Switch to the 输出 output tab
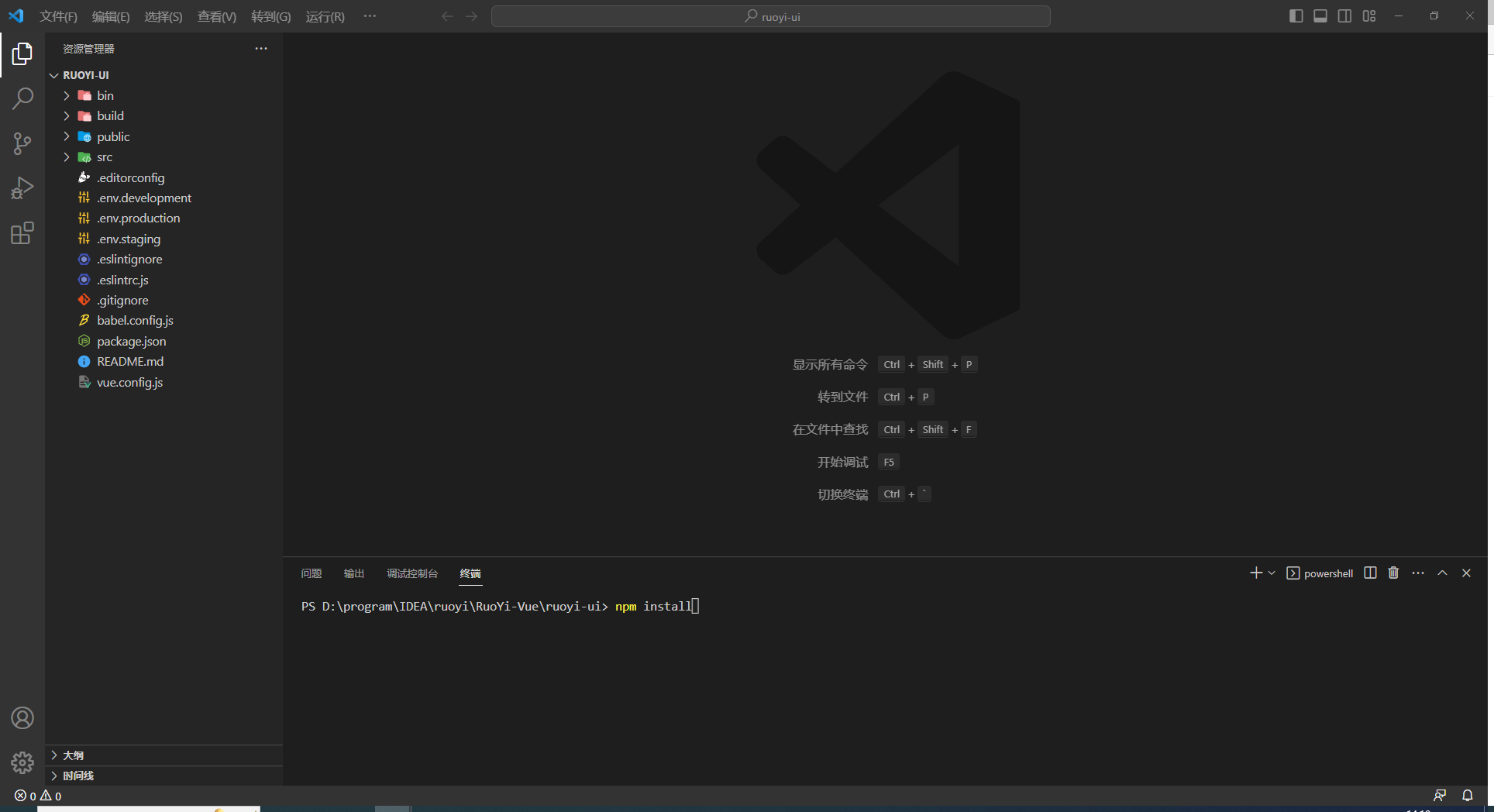The image size is (1494, 812). [x=354, y=573]
